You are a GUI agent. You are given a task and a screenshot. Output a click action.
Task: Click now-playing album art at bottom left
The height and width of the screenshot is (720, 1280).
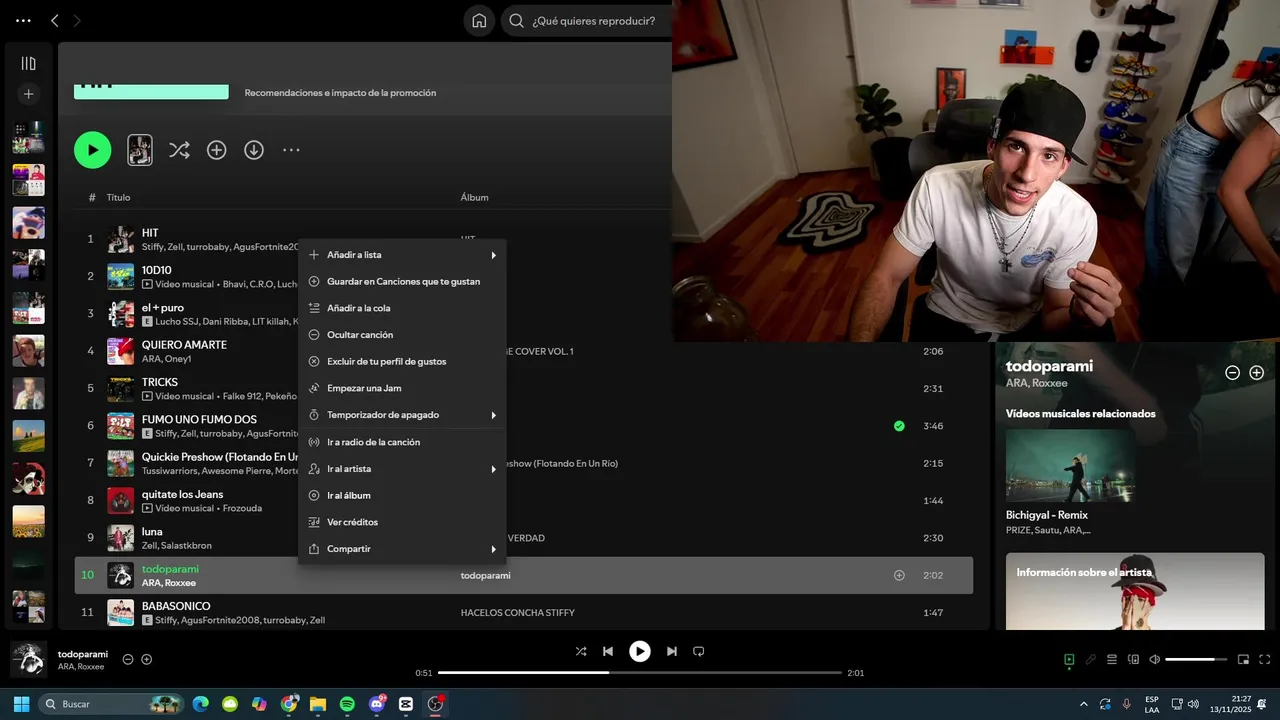pos(29,659)
